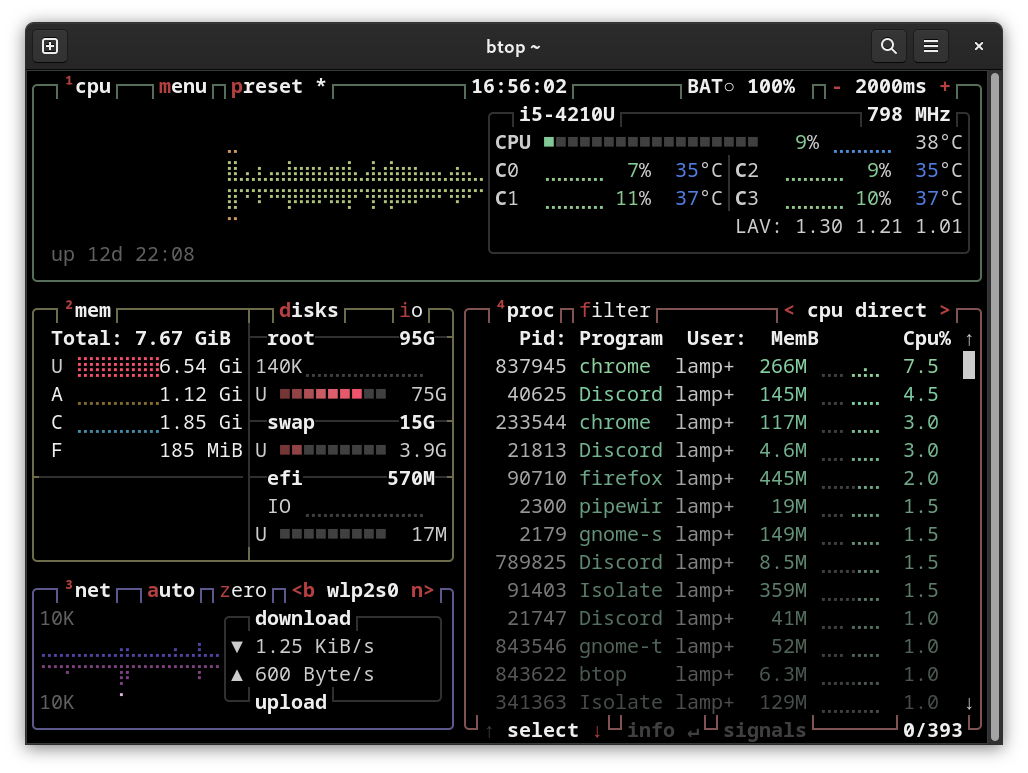Click the Cpu% column header
1028x773 pixels.
coord(926,338)
